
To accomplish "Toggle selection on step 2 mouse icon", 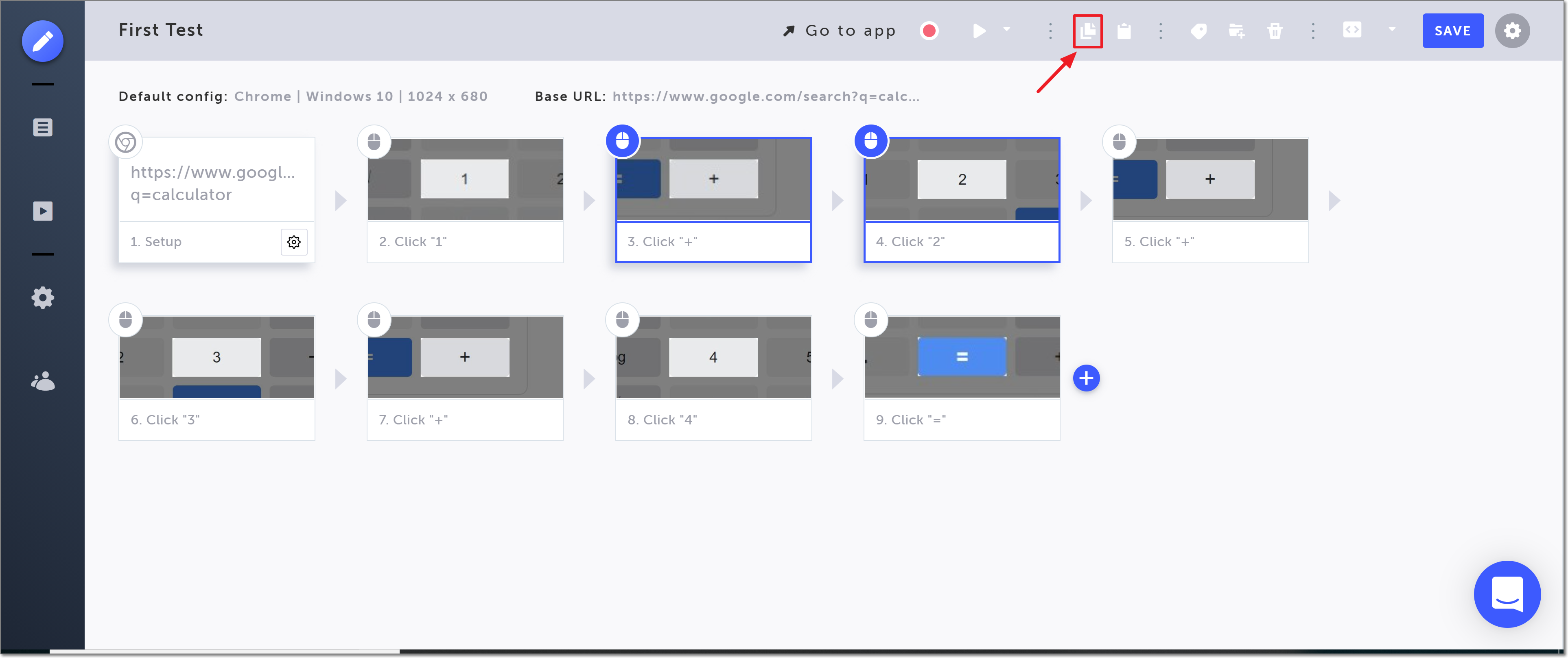I will pyautogui.click(x=374, y=142).
